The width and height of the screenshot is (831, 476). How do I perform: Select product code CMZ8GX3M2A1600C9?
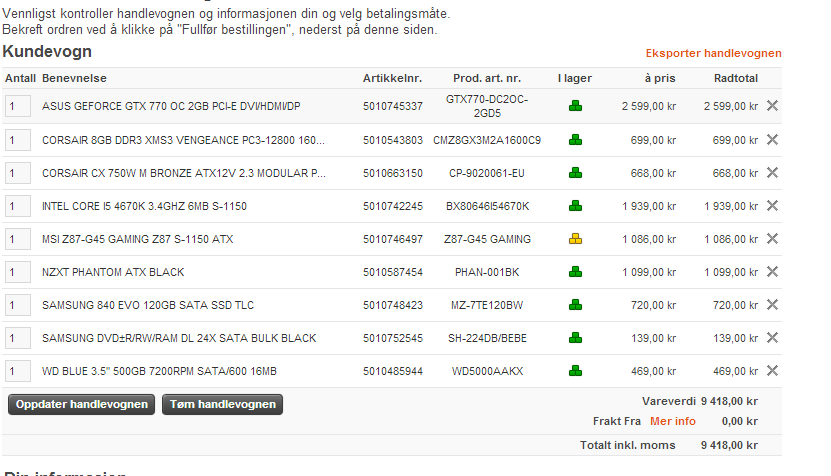pyautogui.click(x=487, y=140)
